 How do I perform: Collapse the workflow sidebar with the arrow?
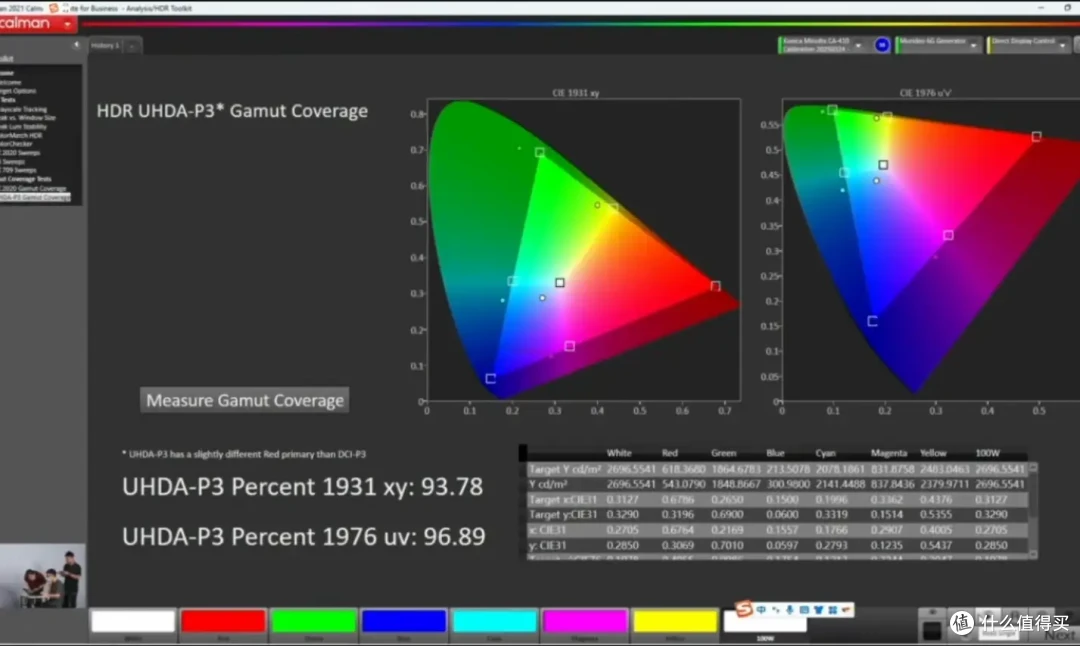click(x=76, y=45)
